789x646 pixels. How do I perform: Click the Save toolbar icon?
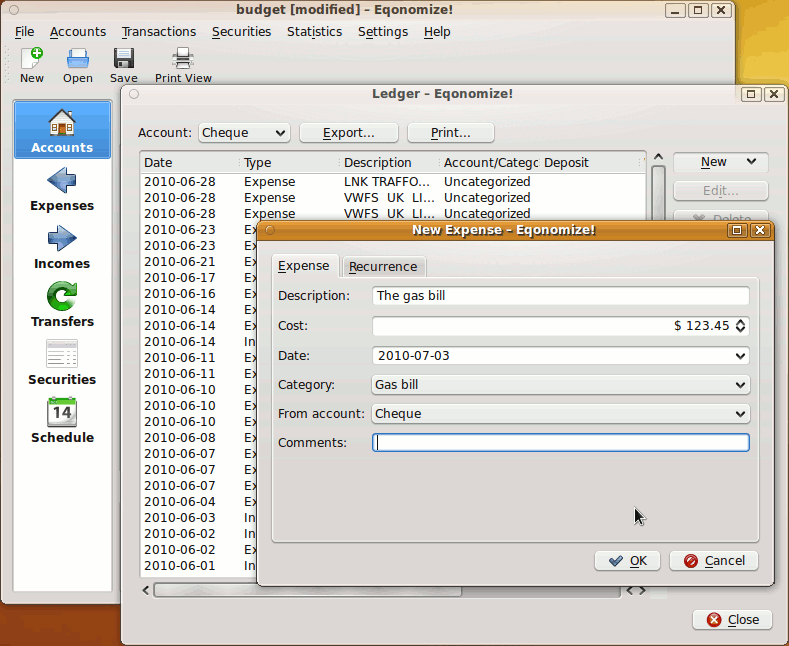pyautogui.click(x=124, y=64)
